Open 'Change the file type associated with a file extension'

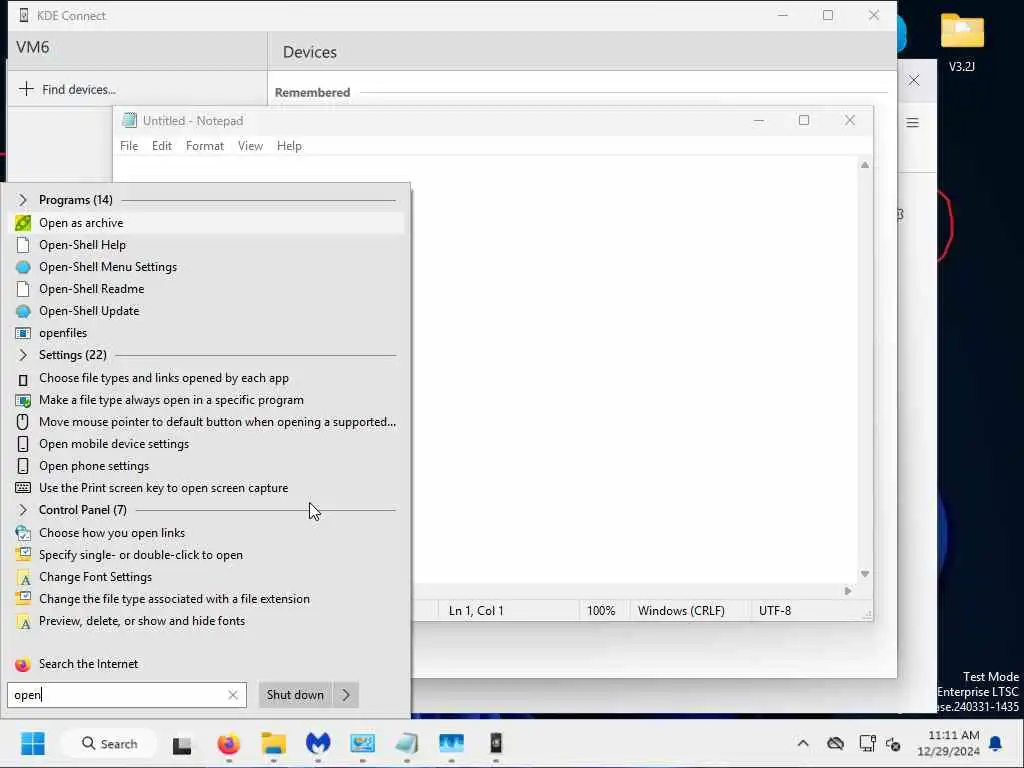click(208, 599)
